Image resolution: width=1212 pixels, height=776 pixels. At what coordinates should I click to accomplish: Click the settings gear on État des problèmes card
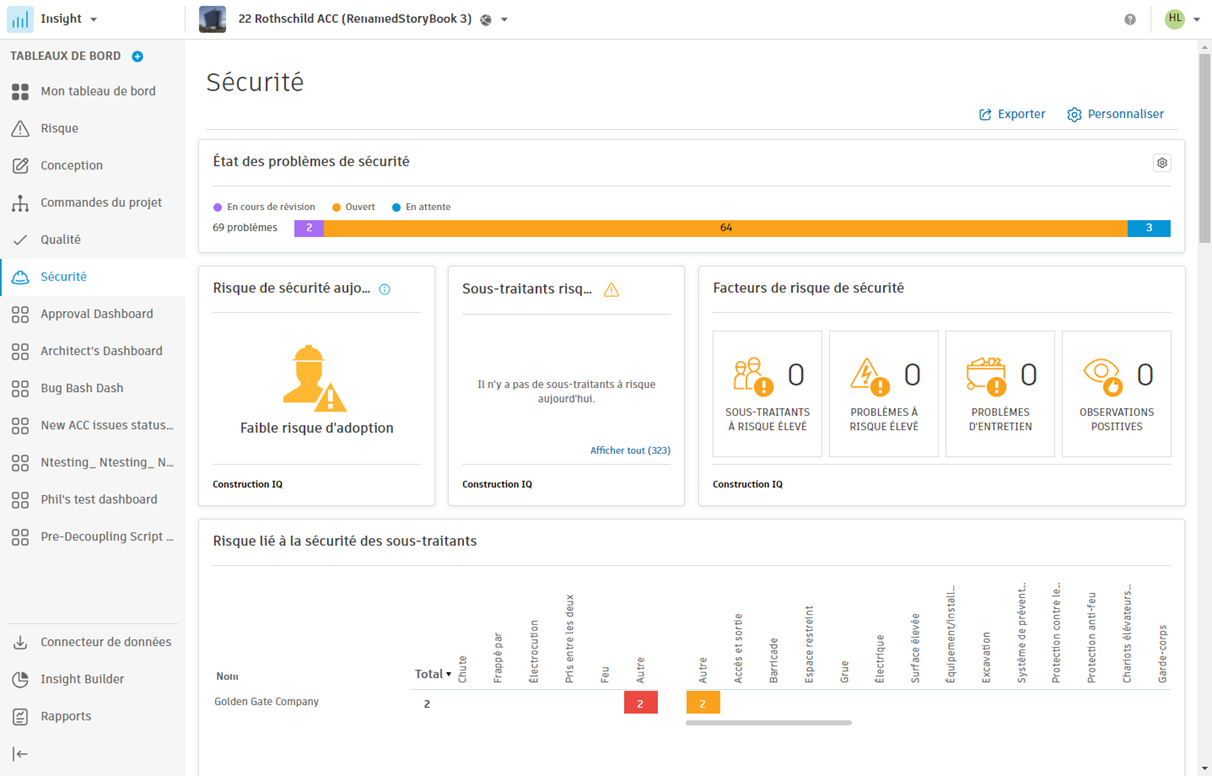1162,163
